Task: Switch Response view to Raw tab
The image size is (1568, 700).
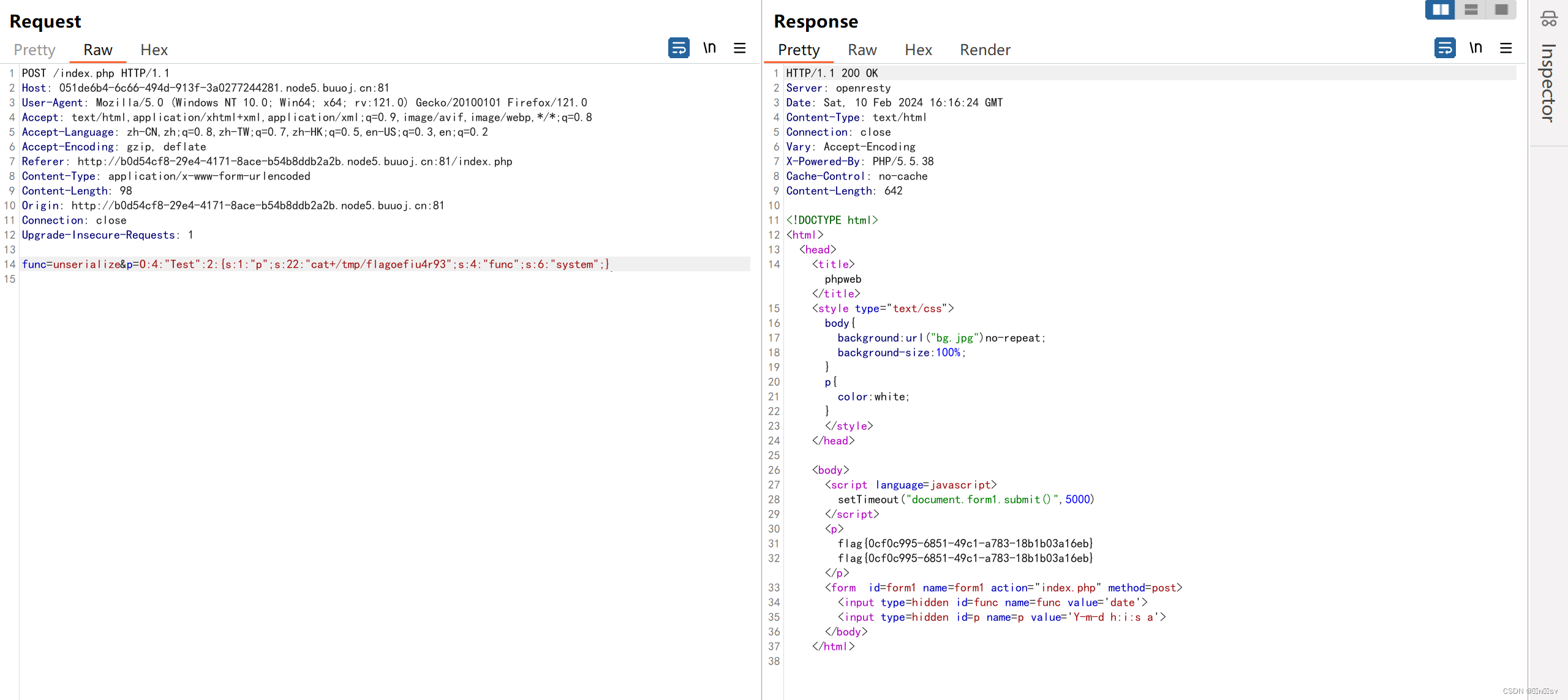Action: [862, 50]
